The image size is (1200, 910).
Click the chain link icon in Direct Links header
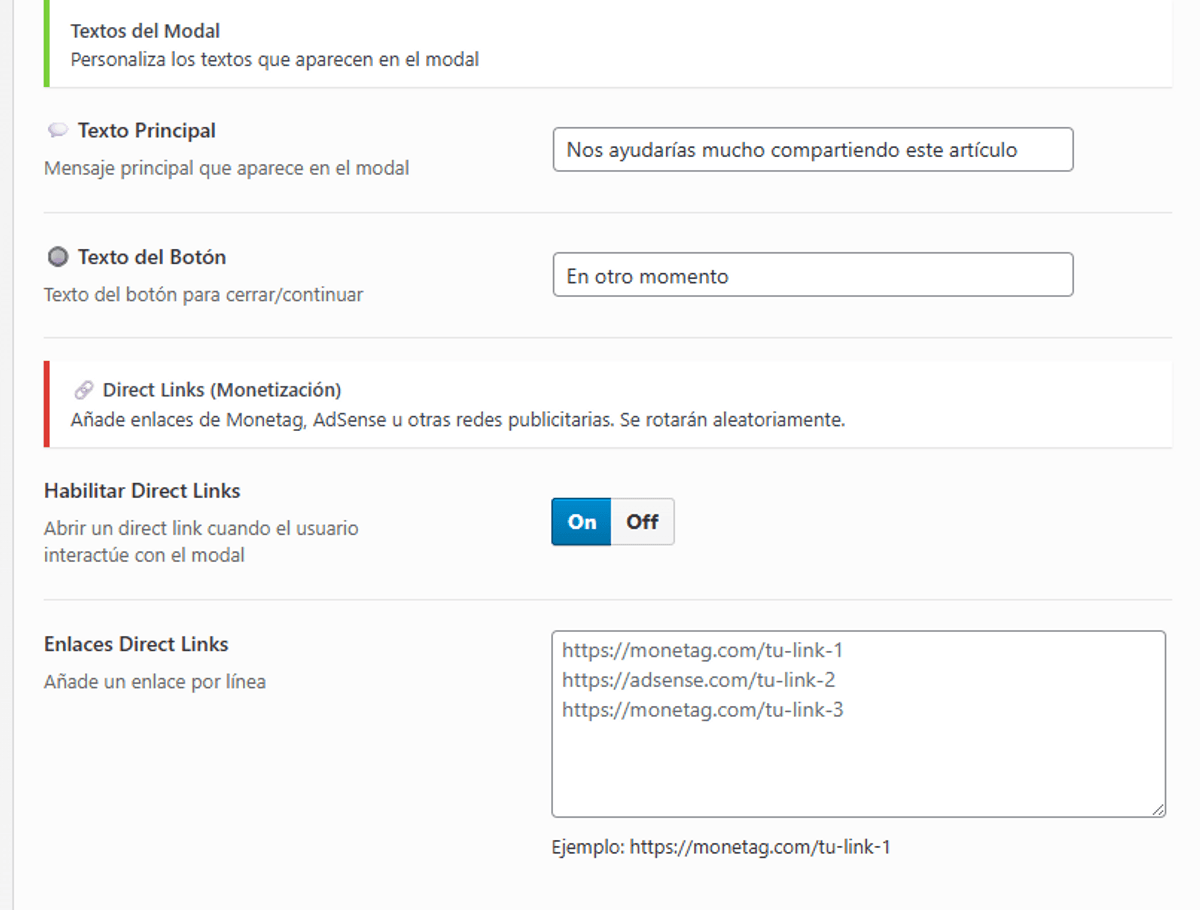[84, 390]
